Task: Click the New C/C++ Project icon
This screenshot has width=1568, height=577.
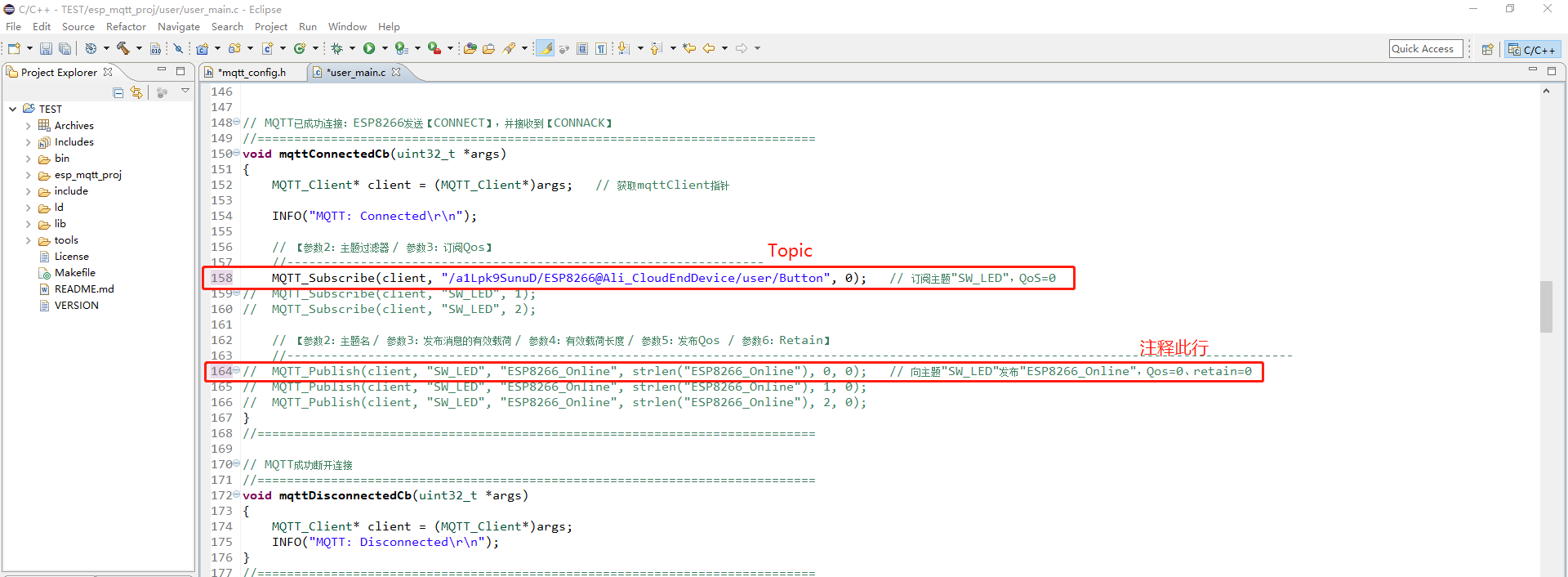Action: tap(202, 48)
